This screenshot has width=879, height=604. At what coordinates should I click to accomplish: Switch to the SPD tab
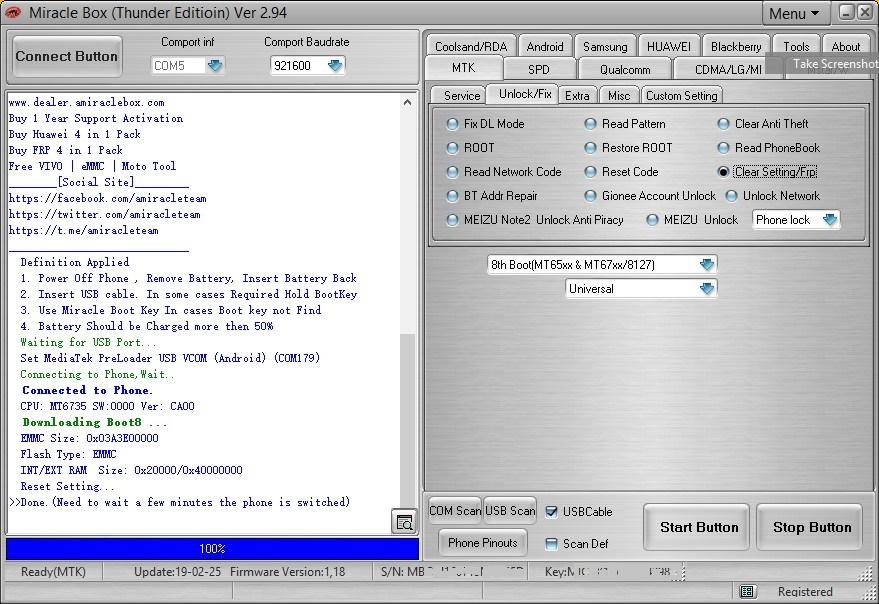click(539, 70)
